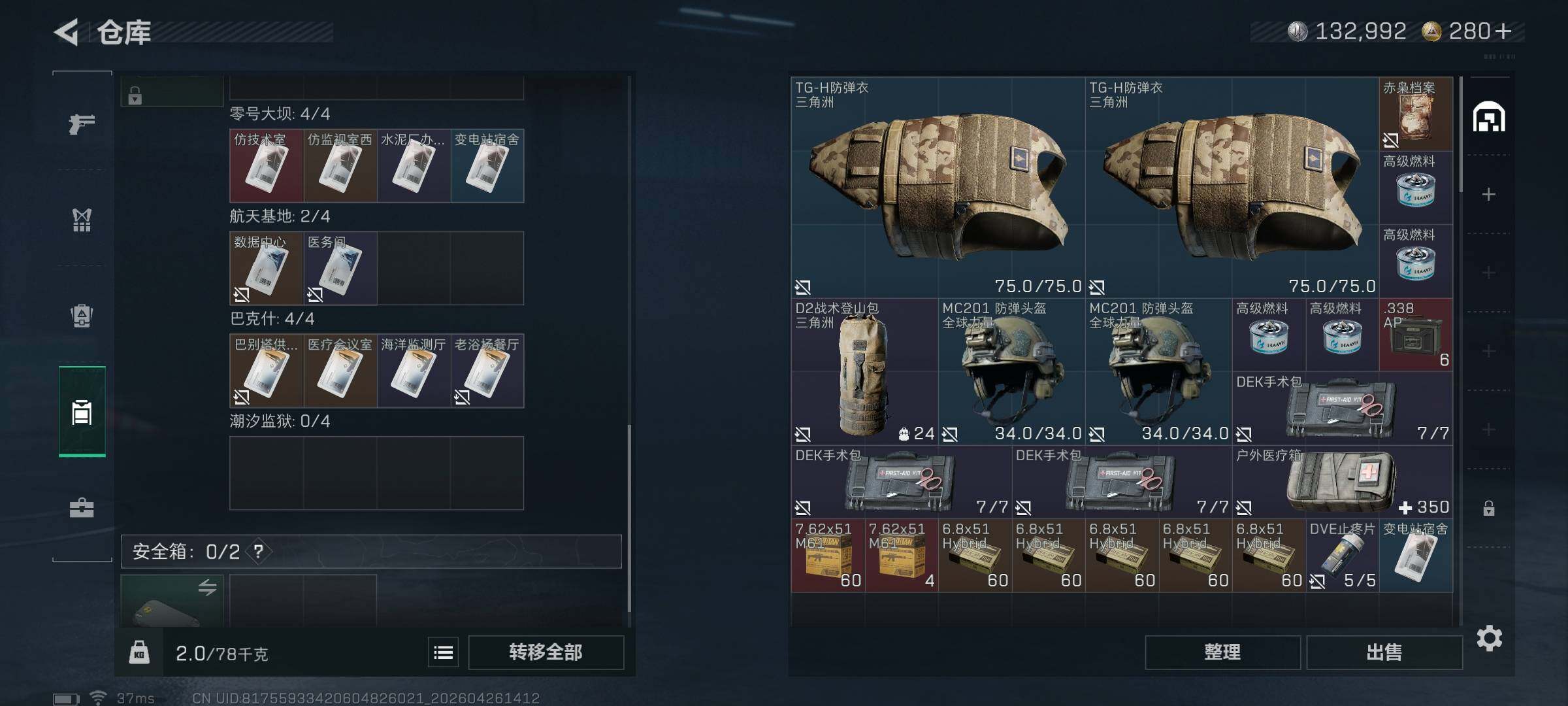The height and width of the screenshot is (706, 1568).
Task: Select the 数据中心 key card
Action: [266, 268]
